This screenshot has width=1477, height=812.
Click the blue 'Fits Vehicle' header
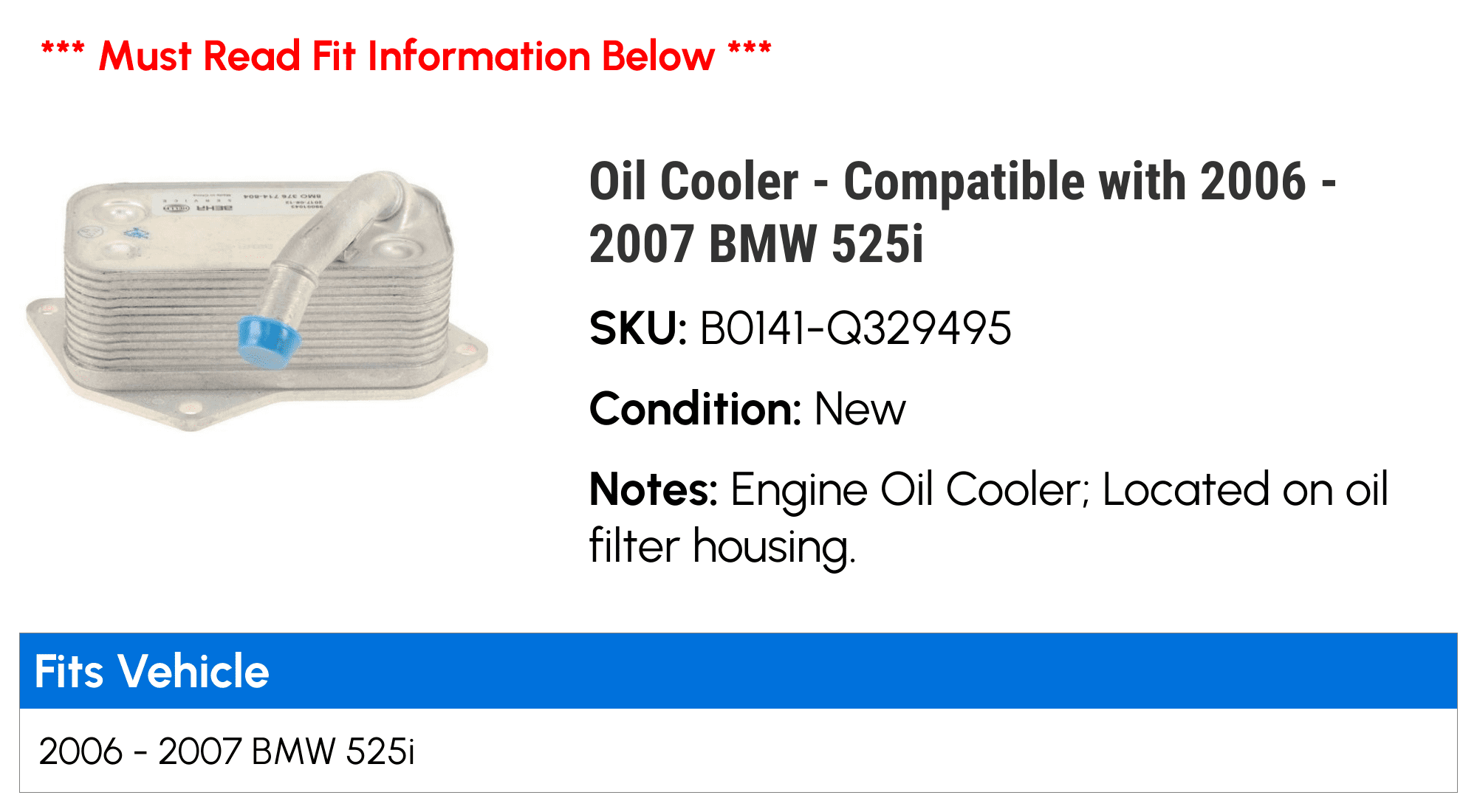(151, 671)
